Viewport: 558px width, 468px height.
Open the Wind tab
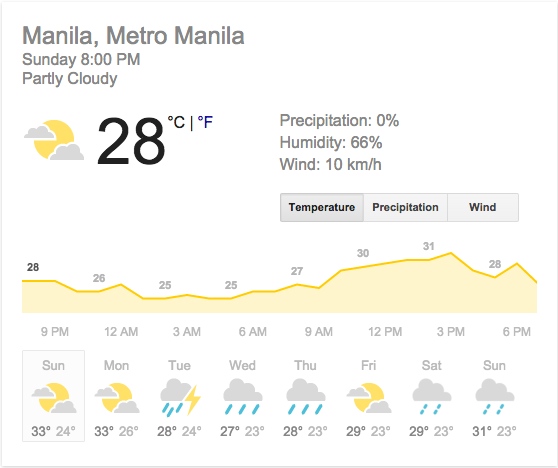click(483, 207)
